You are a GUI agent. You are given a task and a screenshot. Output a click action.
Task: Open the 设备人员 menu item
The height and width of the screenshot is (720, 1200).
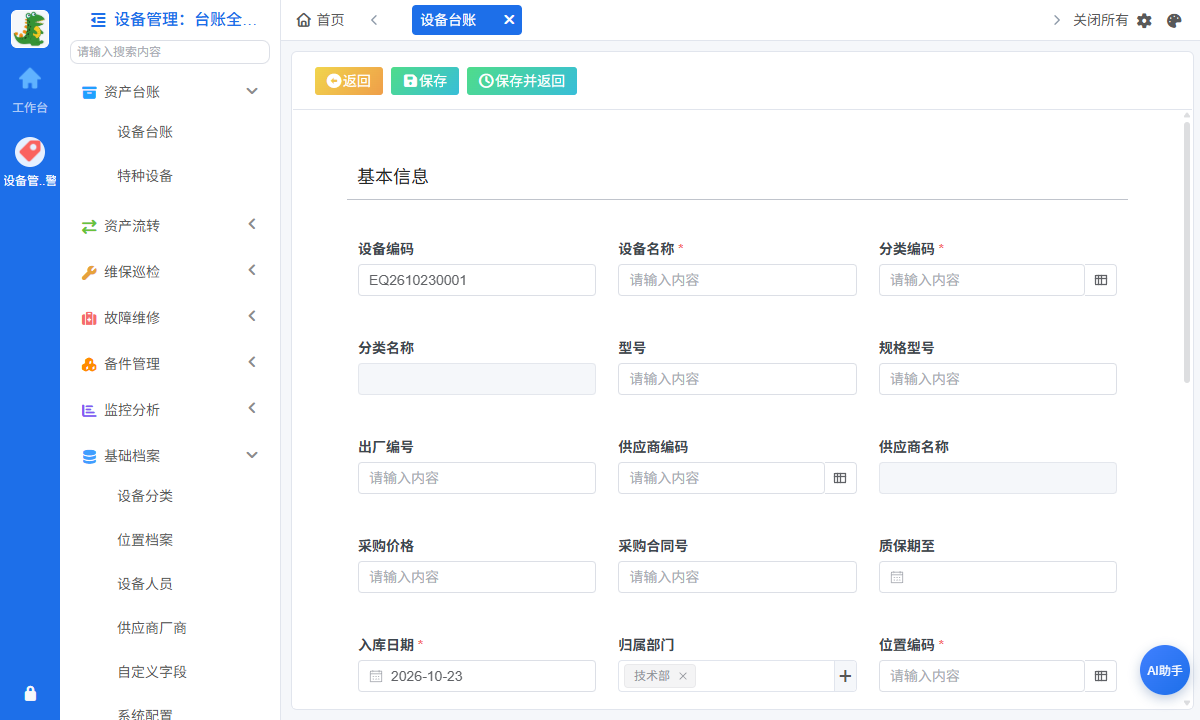145,584
